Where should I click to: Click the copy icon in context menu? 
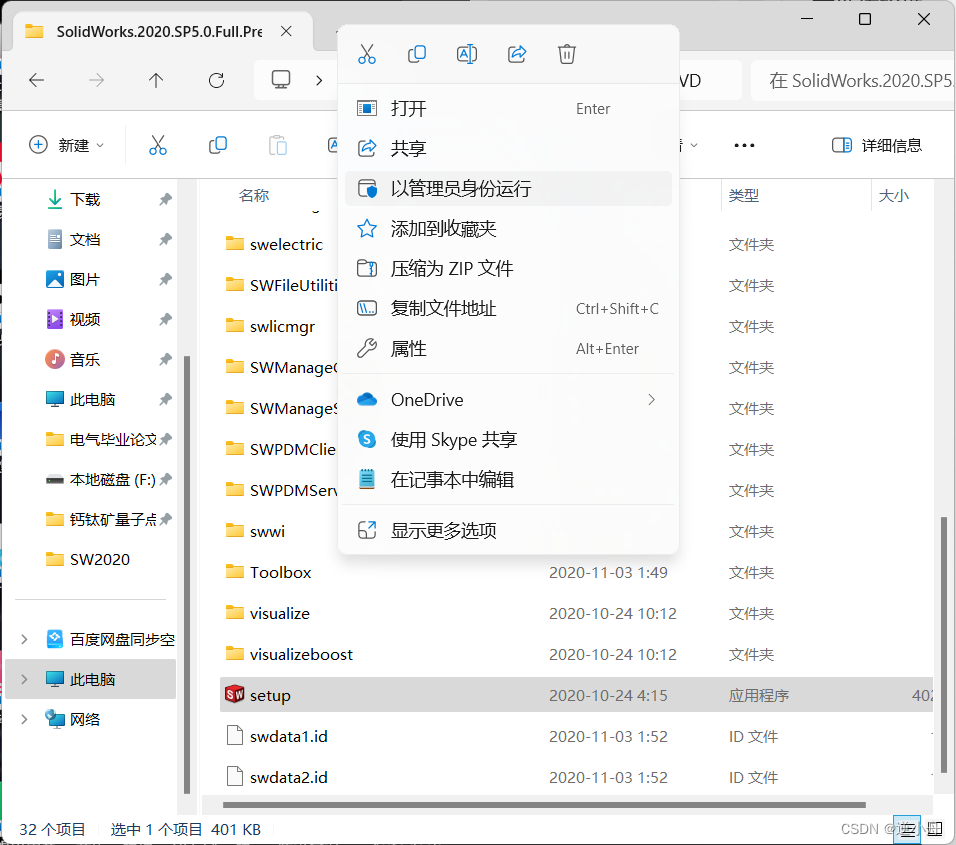(x=416, y=54)
